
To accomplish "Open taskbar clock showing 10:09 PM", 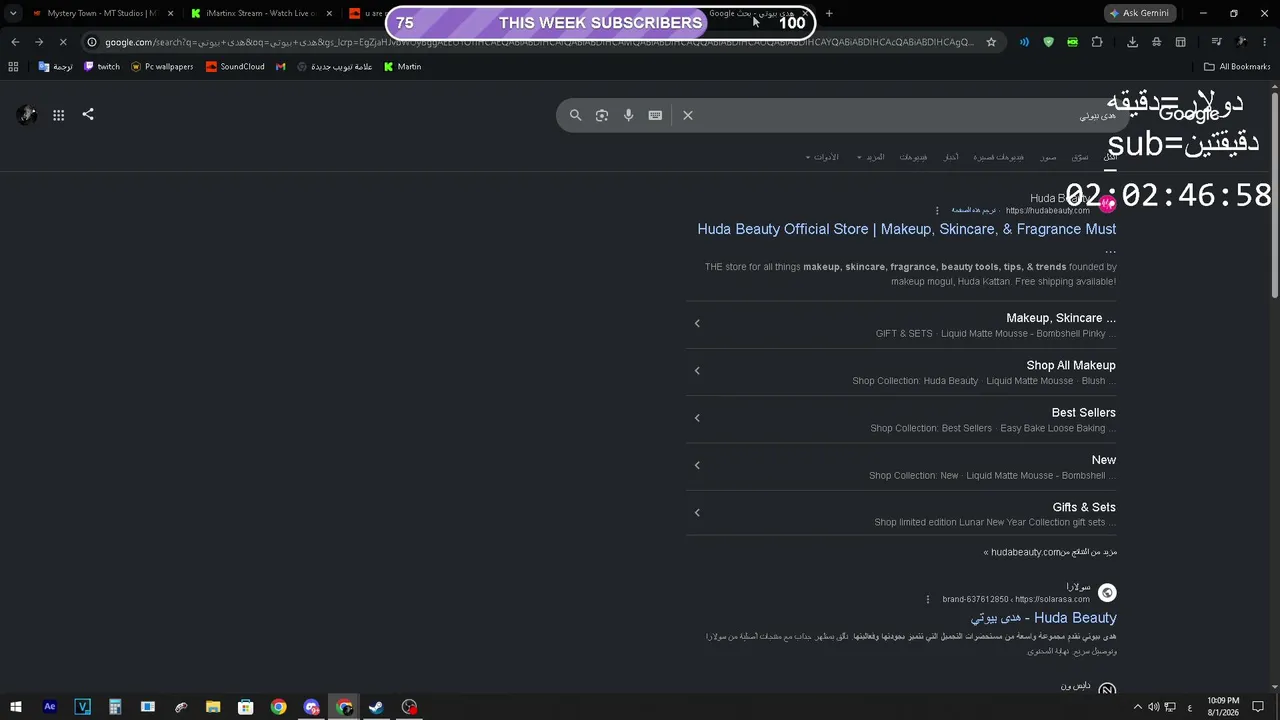I will point(1223,707).
